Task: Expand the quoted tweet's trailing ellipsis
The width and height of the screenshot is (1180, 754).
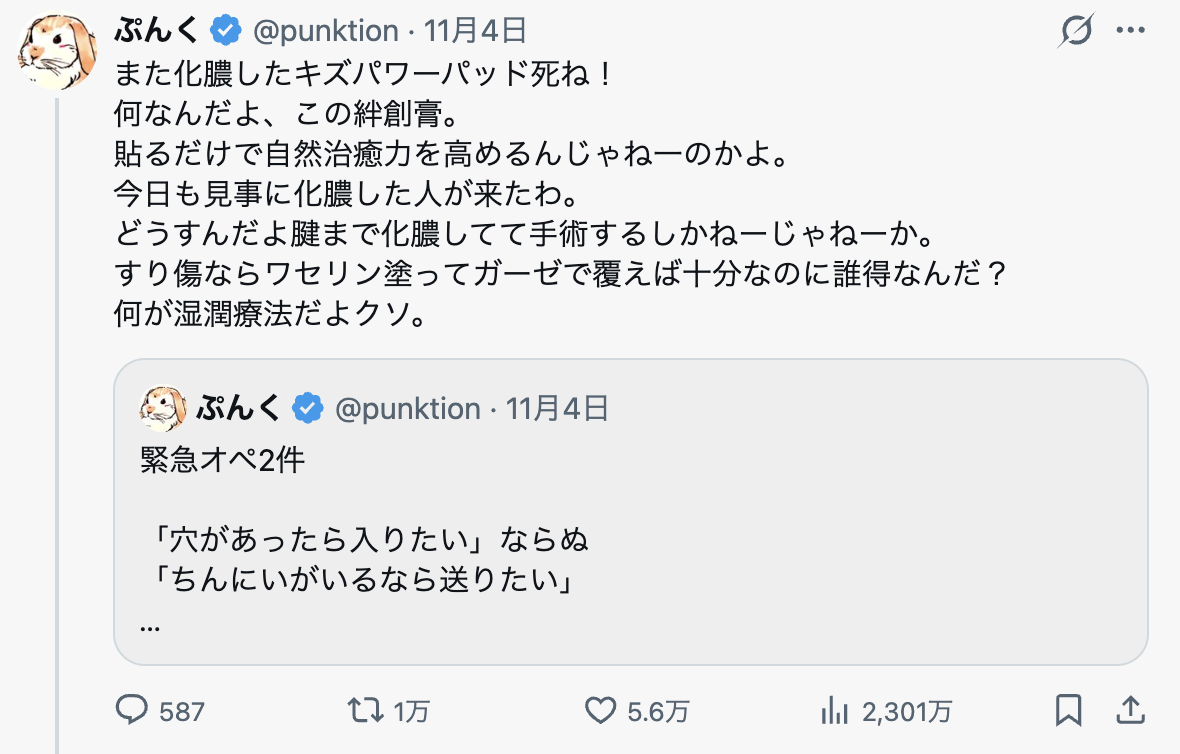Action: (151, 627)
